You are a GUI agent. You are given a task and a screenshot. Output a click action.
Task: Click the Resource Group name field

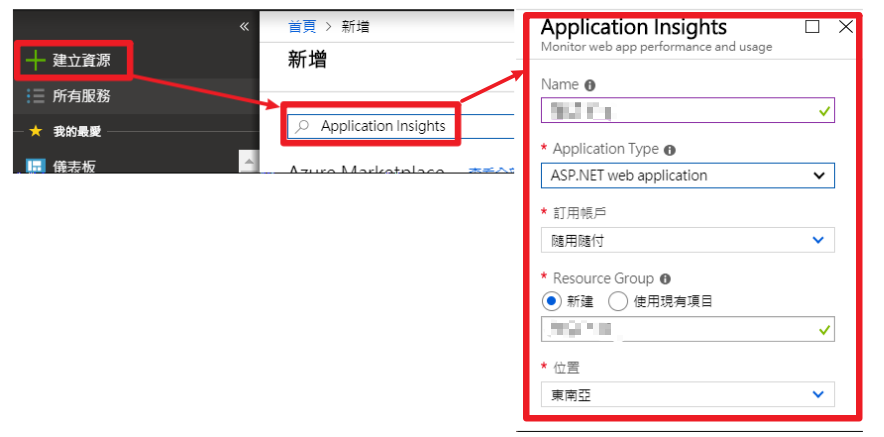point(688,329)
